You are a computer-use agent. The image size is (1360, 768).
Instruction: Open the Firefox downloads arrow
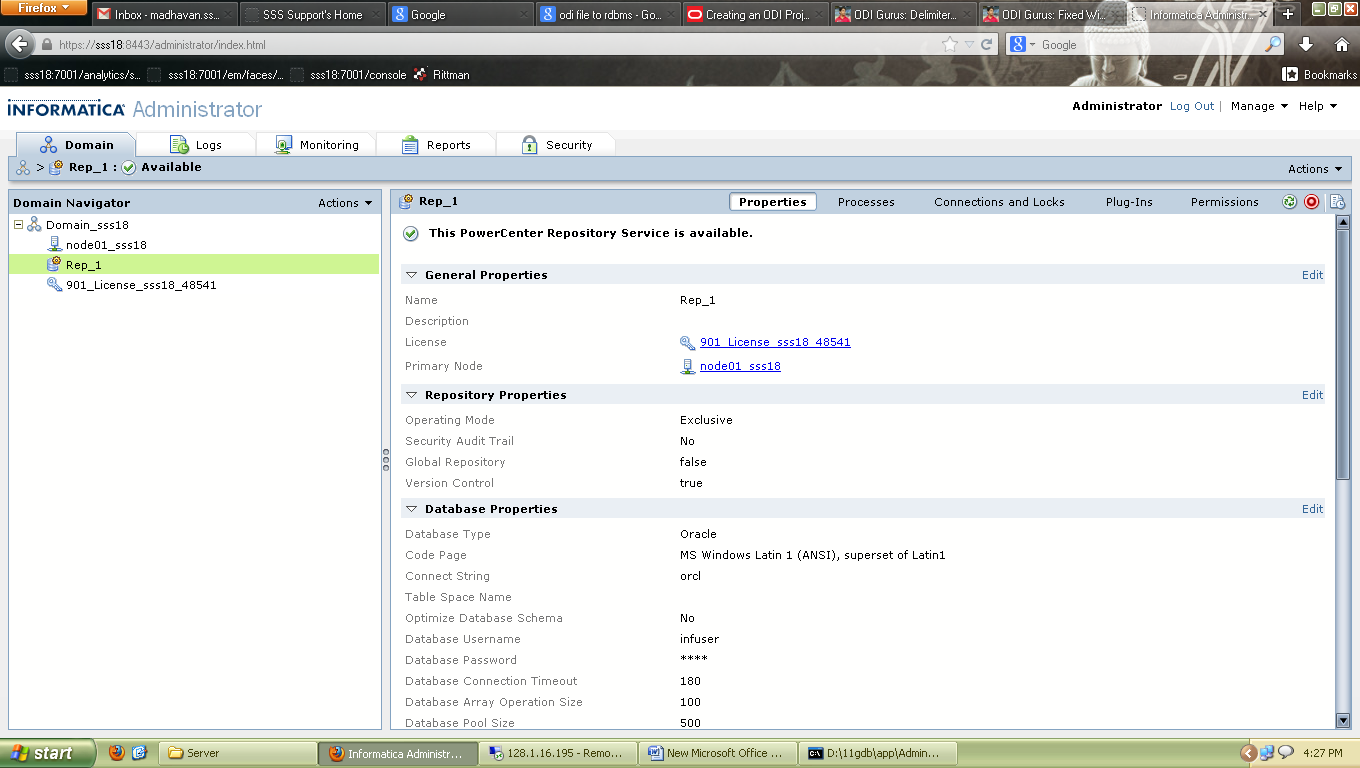[1306, 44]
